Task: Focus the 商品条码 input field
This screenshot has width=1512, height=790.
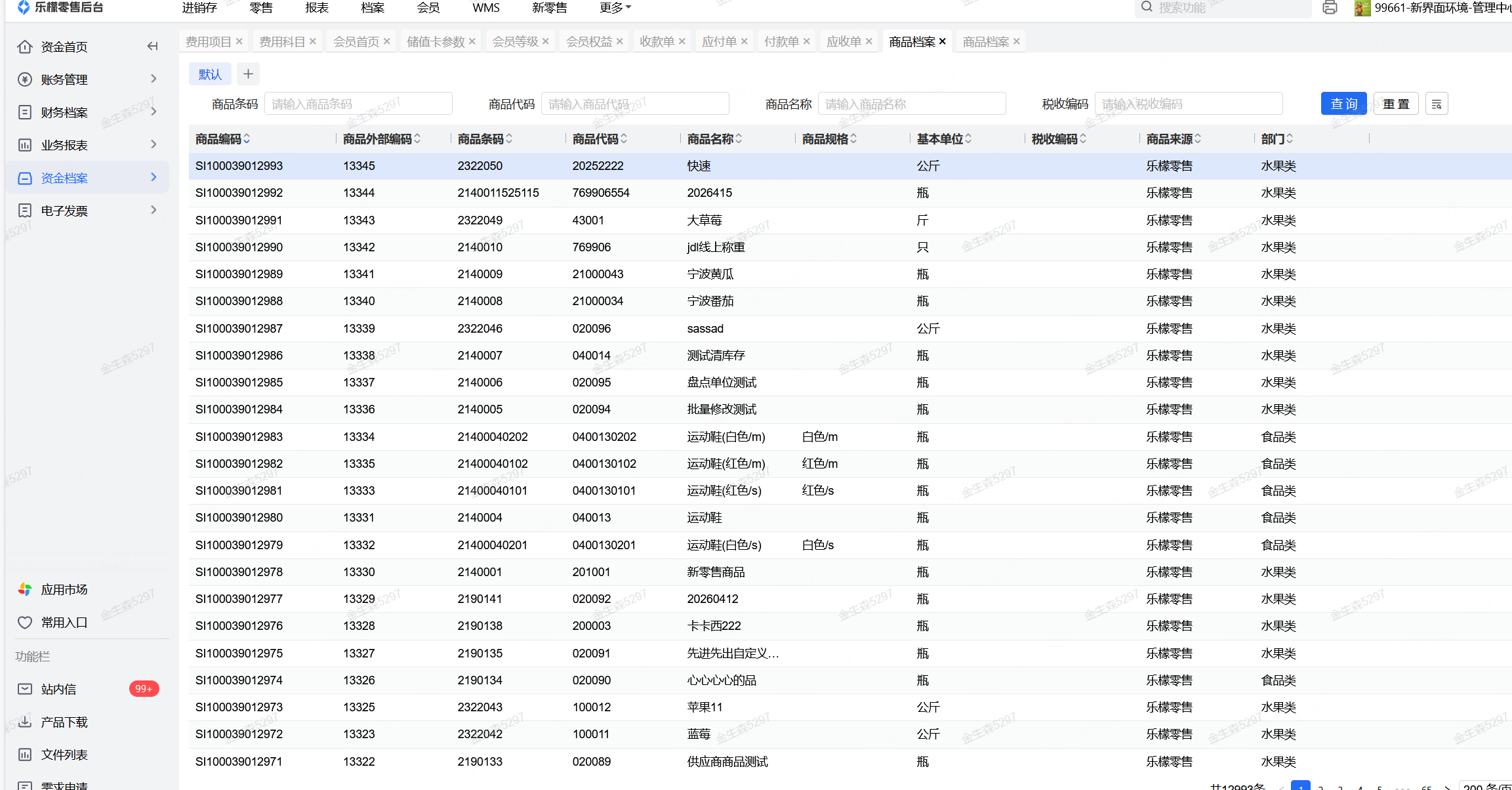Action: coord(358,104)
